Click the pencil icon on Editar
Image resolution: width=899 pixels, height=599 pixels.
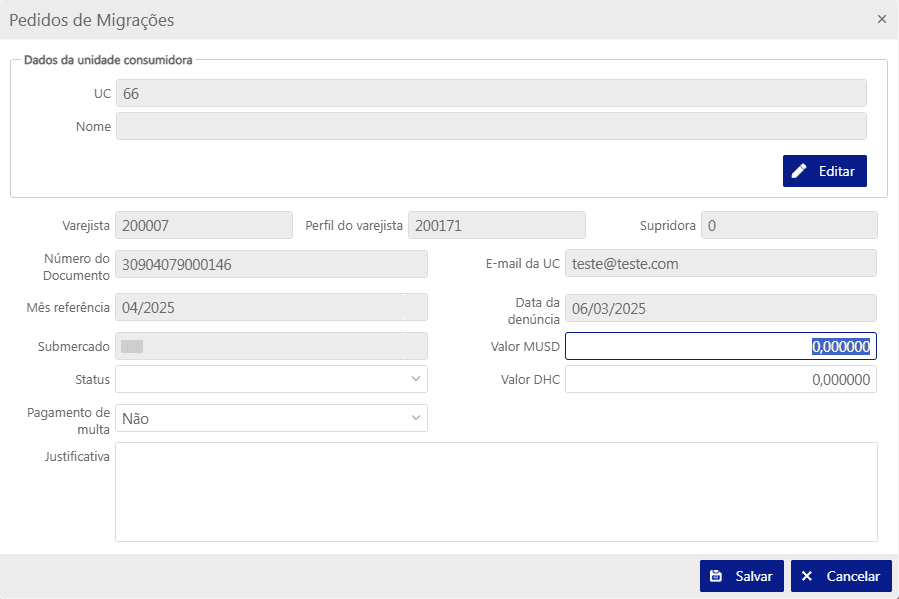coord(799,171)
